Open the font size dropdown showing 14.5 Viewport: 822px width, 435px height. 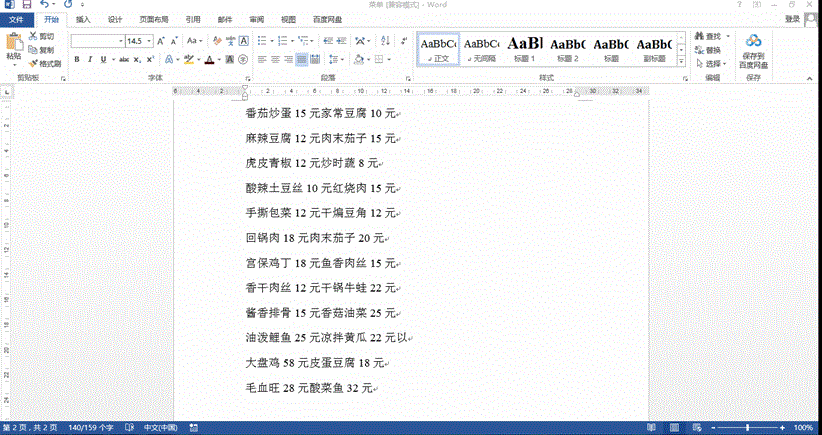tap(149, 41)
